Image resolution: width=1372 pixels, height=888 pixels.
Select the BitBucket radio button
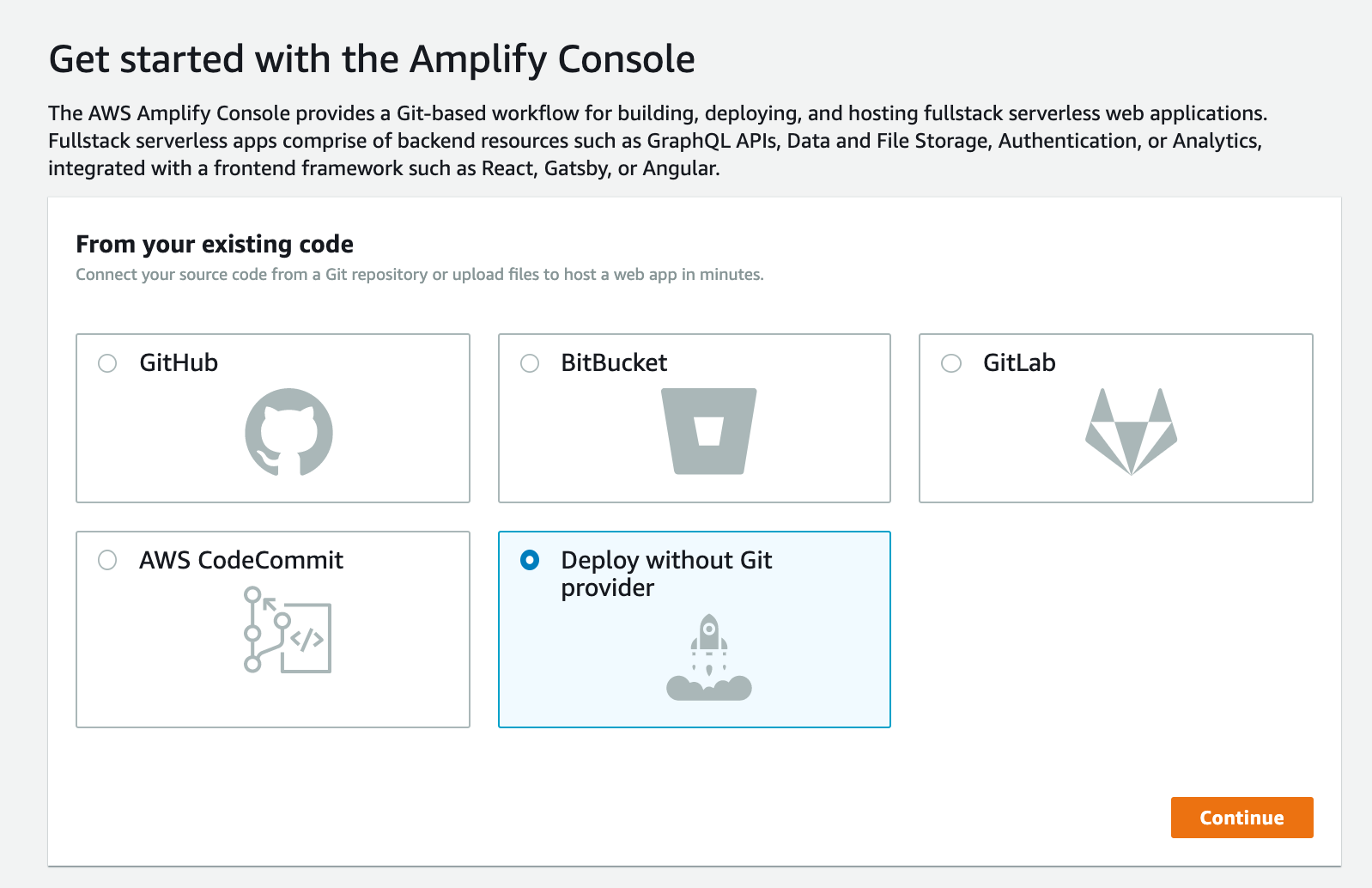(x=530, y=363)
